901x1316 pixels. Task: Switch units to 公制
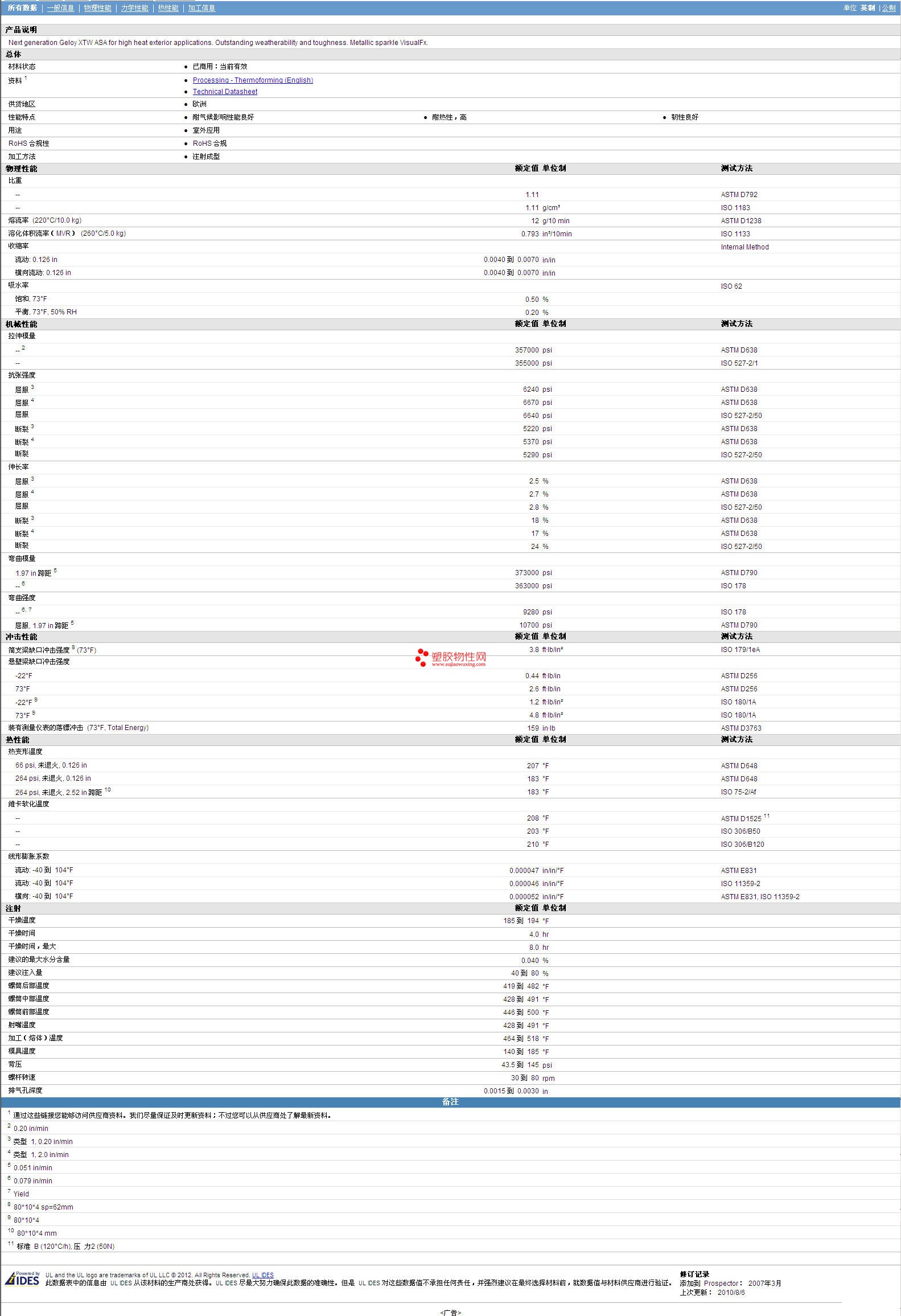click(888, 8)
